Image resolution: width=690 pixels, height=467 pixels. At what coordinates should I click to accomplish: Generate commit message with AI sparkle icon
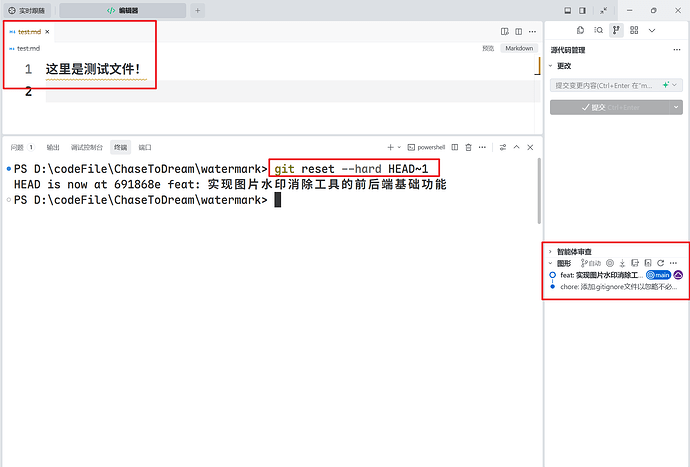pos(666,85)
